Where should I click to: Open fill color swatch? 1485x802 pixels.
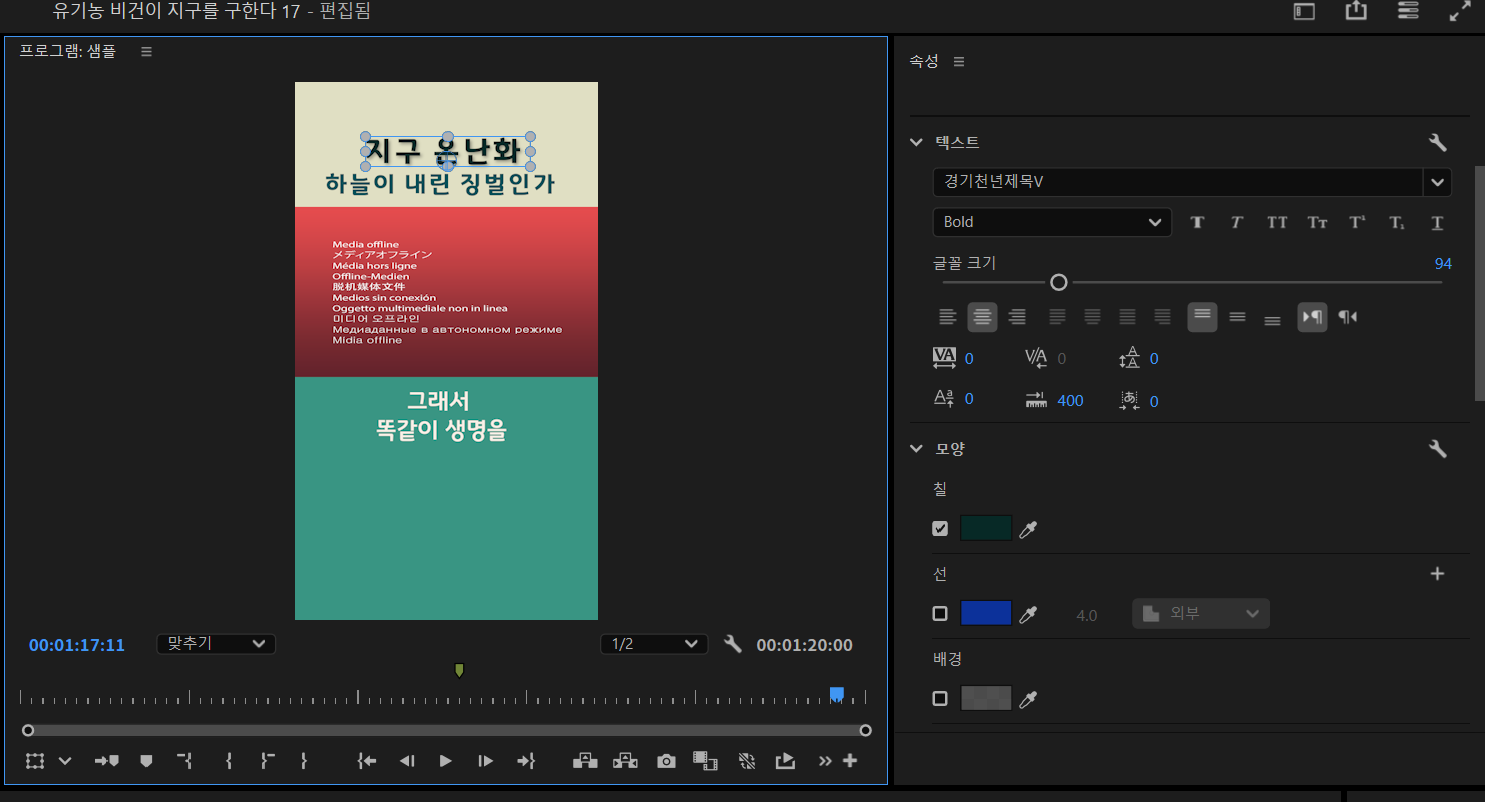(x=986, y=528)
